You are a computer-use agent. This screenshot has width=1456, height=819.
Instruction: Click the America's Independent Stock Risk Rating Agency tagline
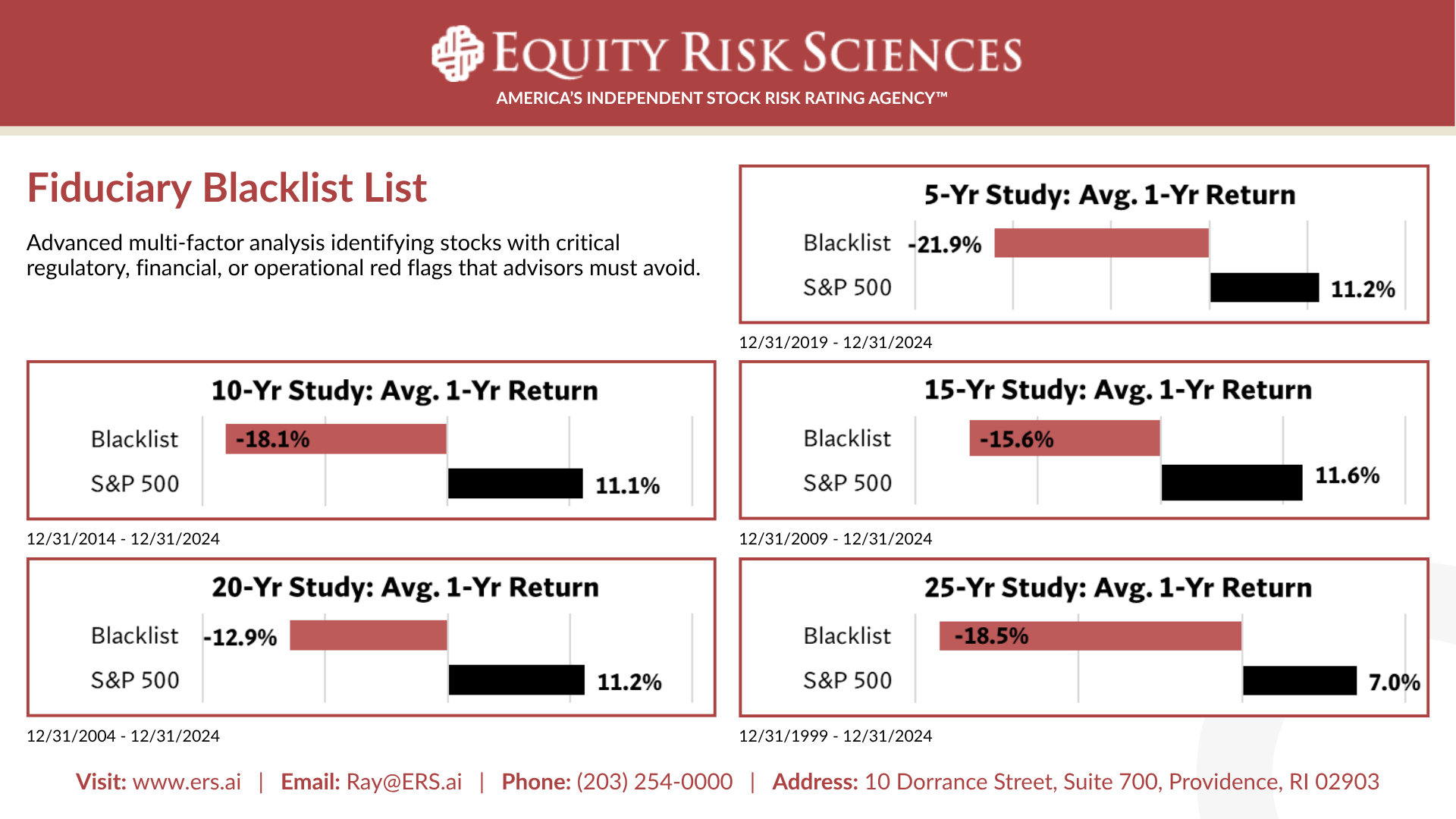722,98
